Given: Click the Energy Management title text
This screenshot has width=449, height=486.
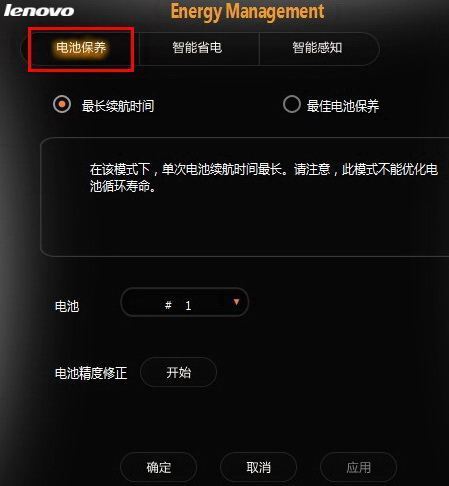Looking at the screenshot, I should (x=247, y=12).
